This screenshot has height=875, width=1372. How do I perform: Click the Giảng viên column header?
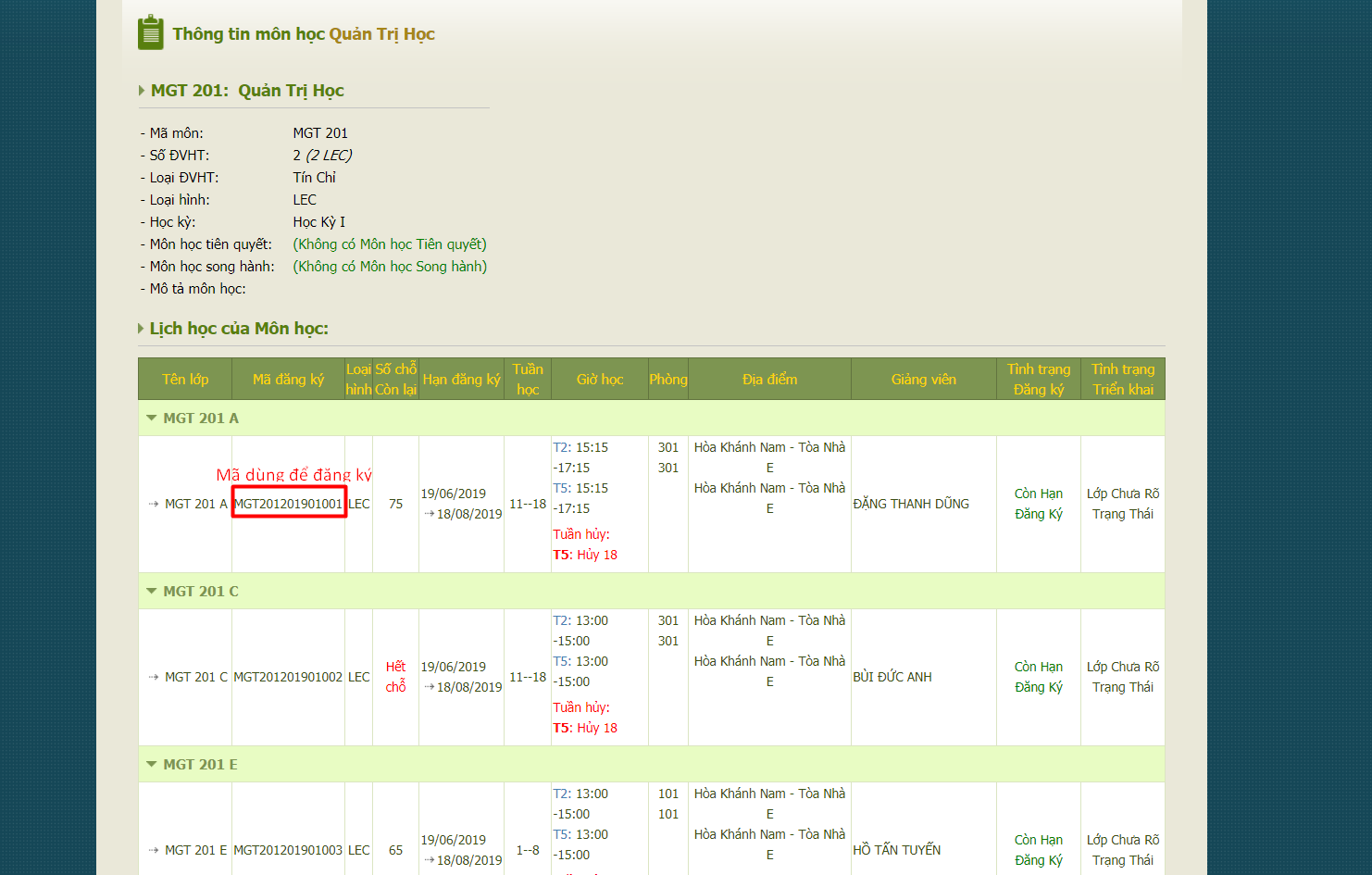click(923, 380)
